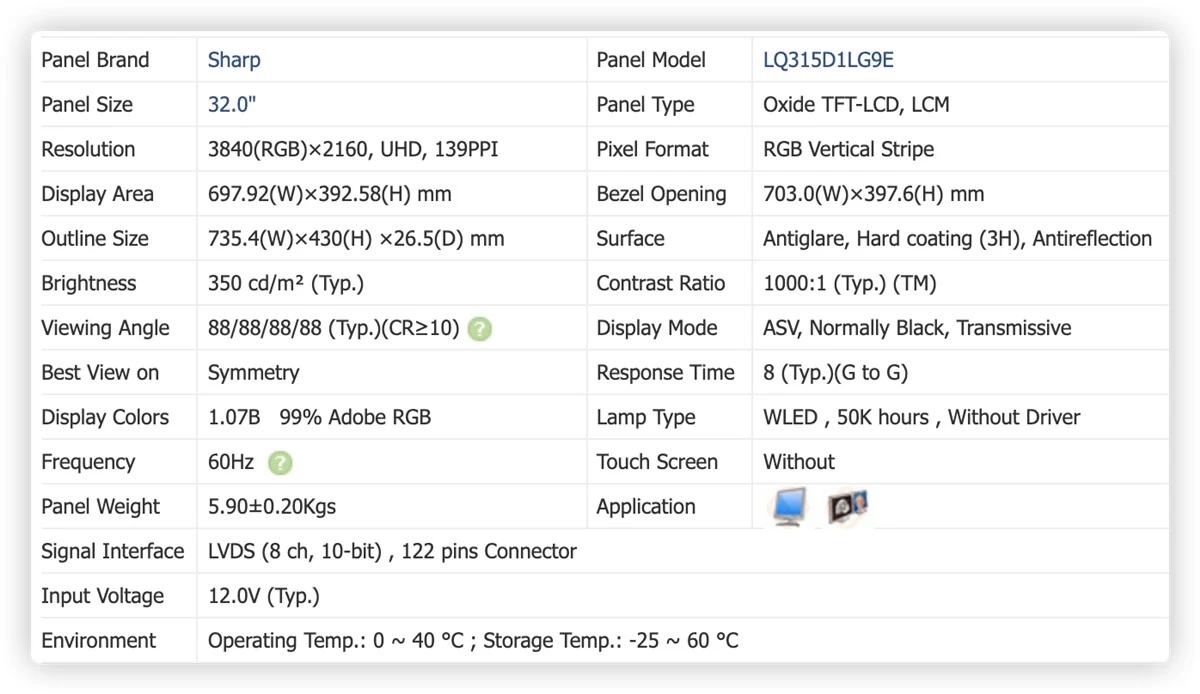
Task: Click the Application label cell
Action: tap(670, 507)
